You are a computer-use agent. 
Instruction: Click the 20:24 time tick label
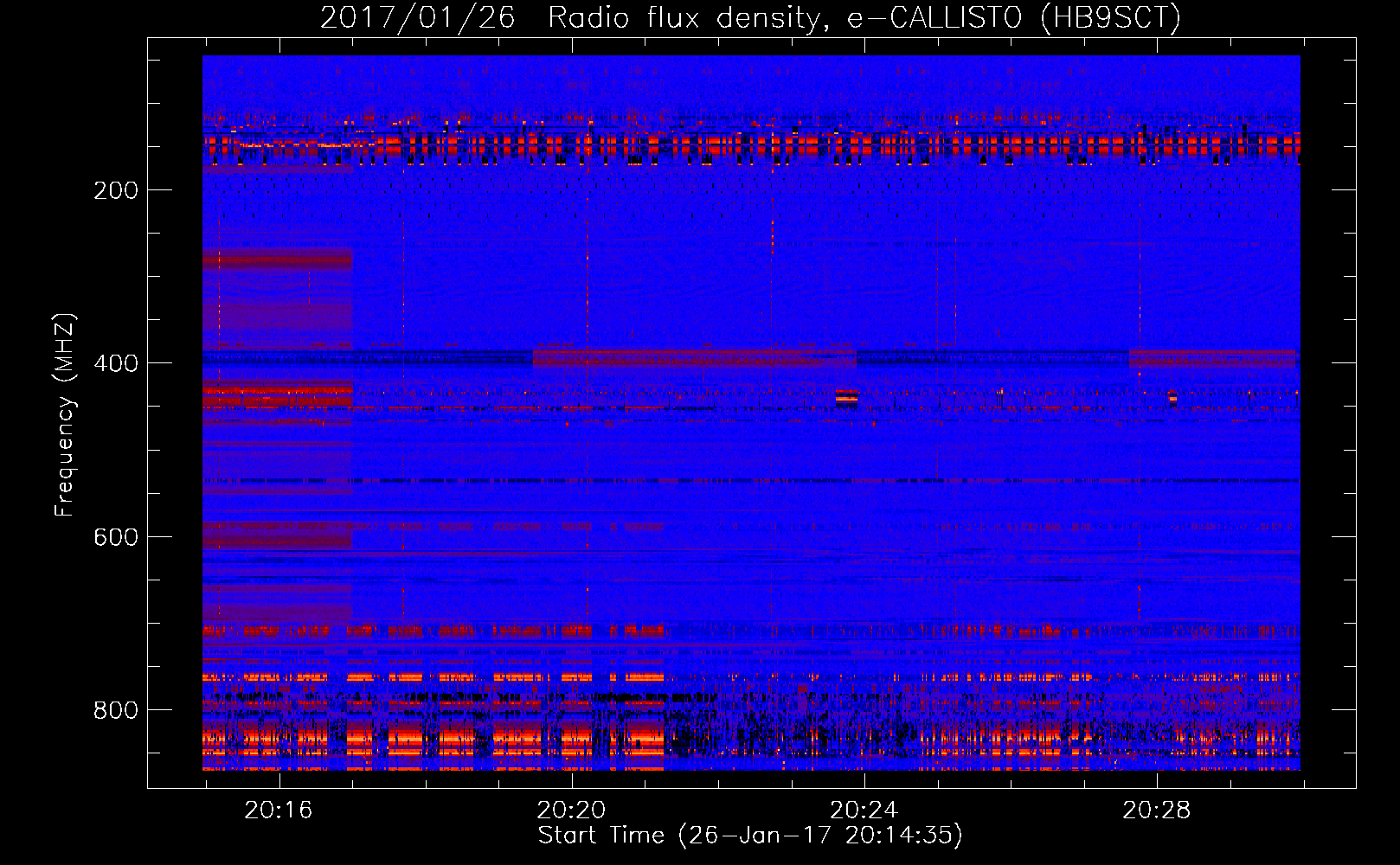coord(864,811)
